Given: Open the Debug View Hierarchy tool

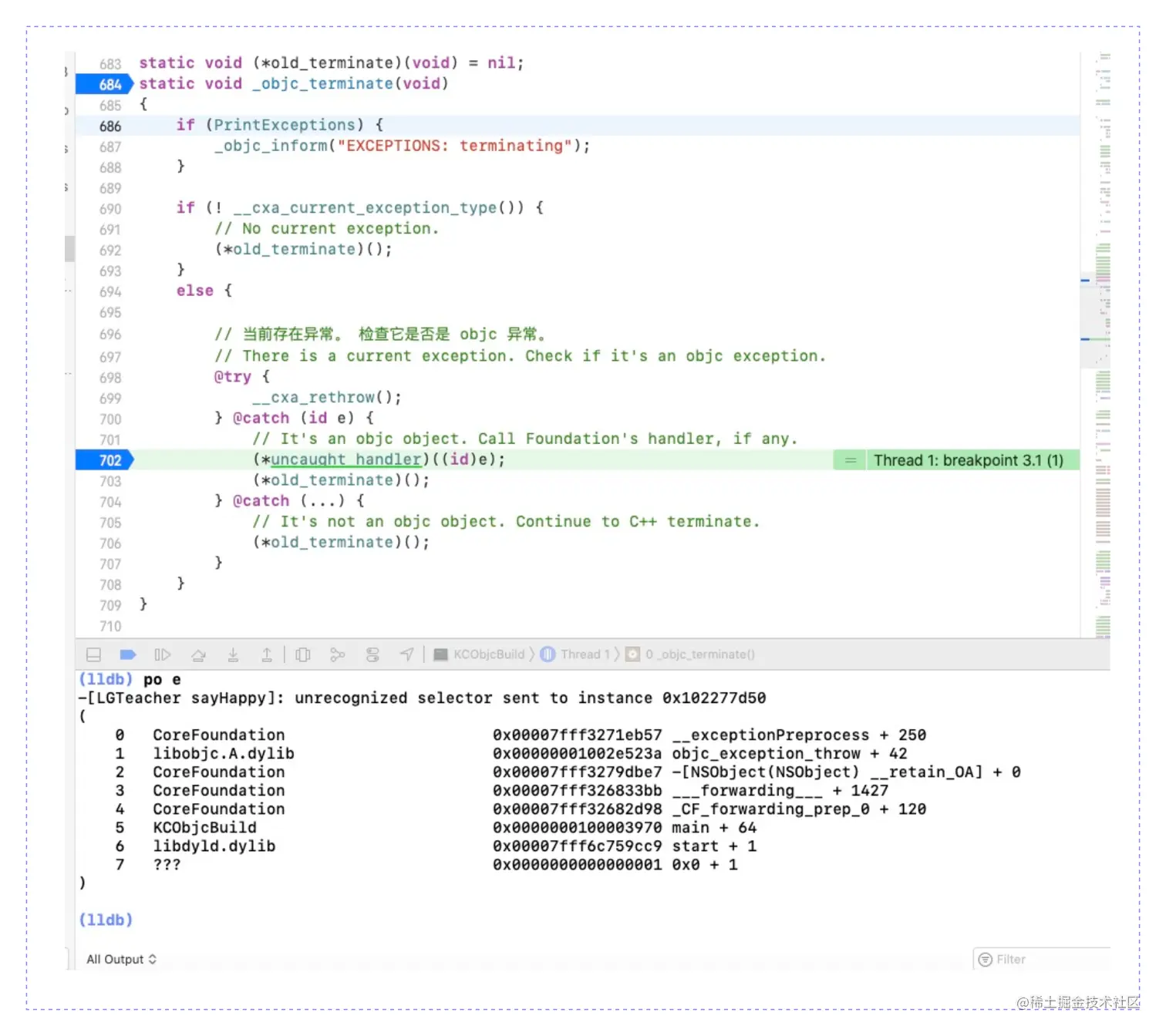Looking at the screenshot, I should pos(303,654).
